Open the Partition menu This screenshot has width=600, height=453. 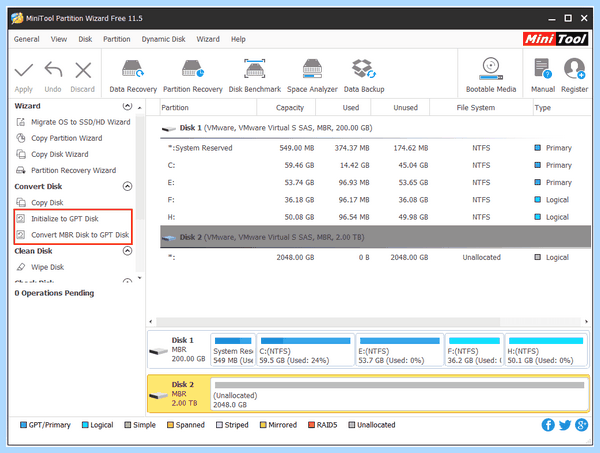coord(117,39)
